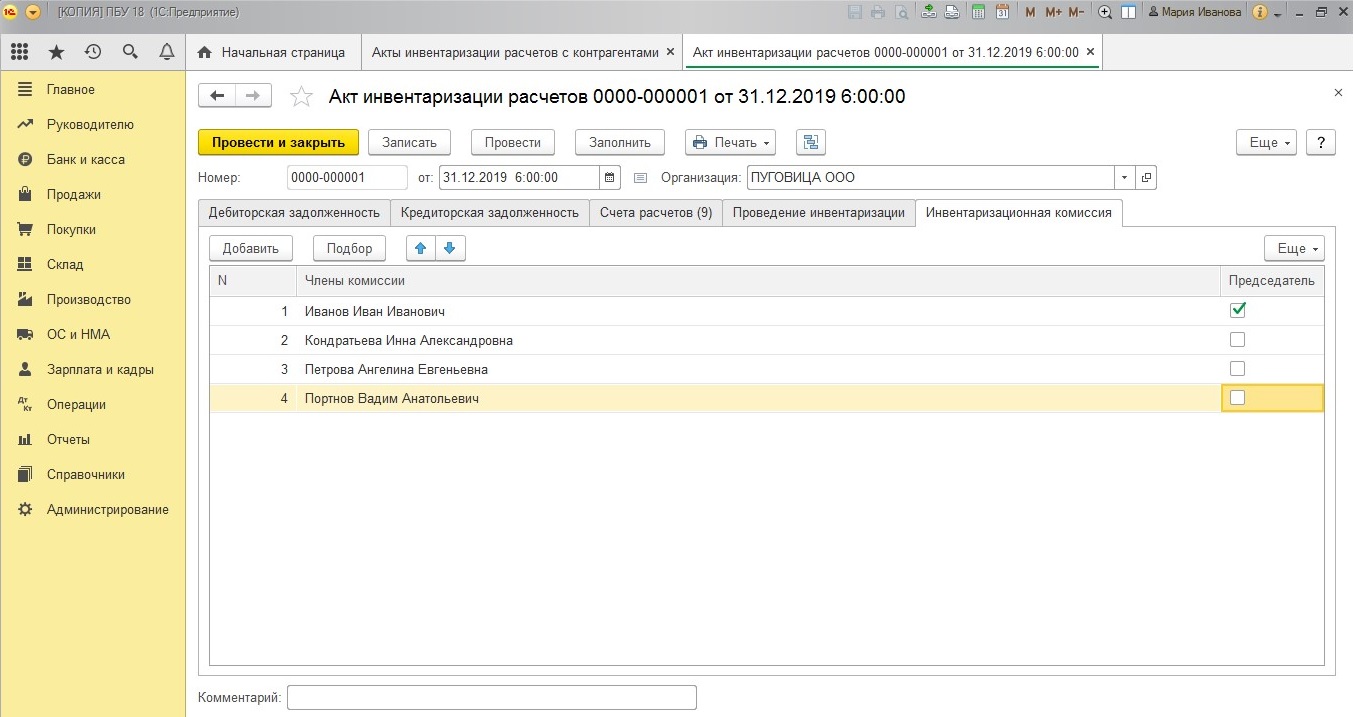Open the organization in a separate form
Viewport: 1353px width, 717px height.
click(1146, 178)
